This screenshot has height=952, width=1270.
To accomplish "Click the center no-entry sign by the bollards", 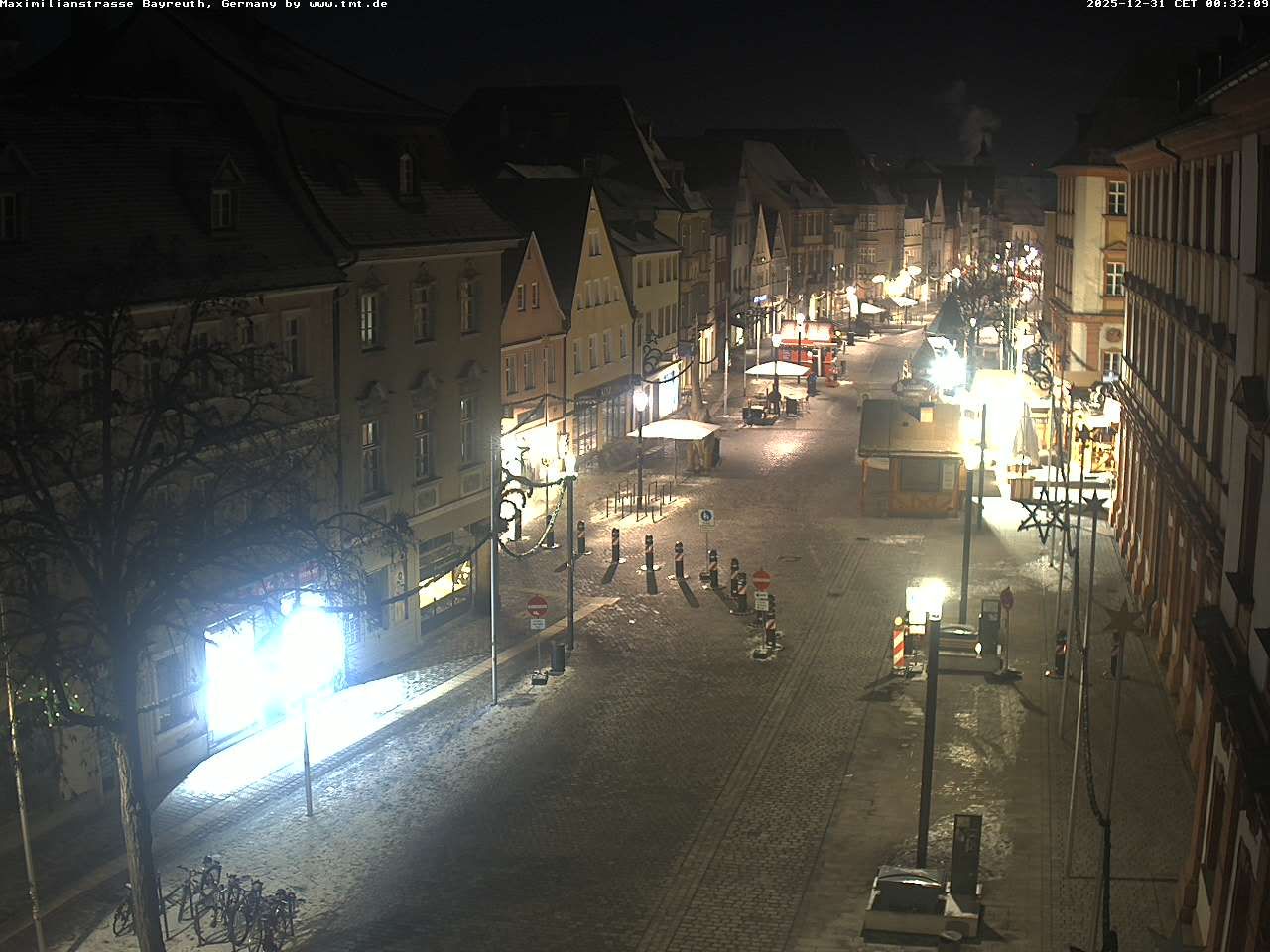I will (761, 580).
